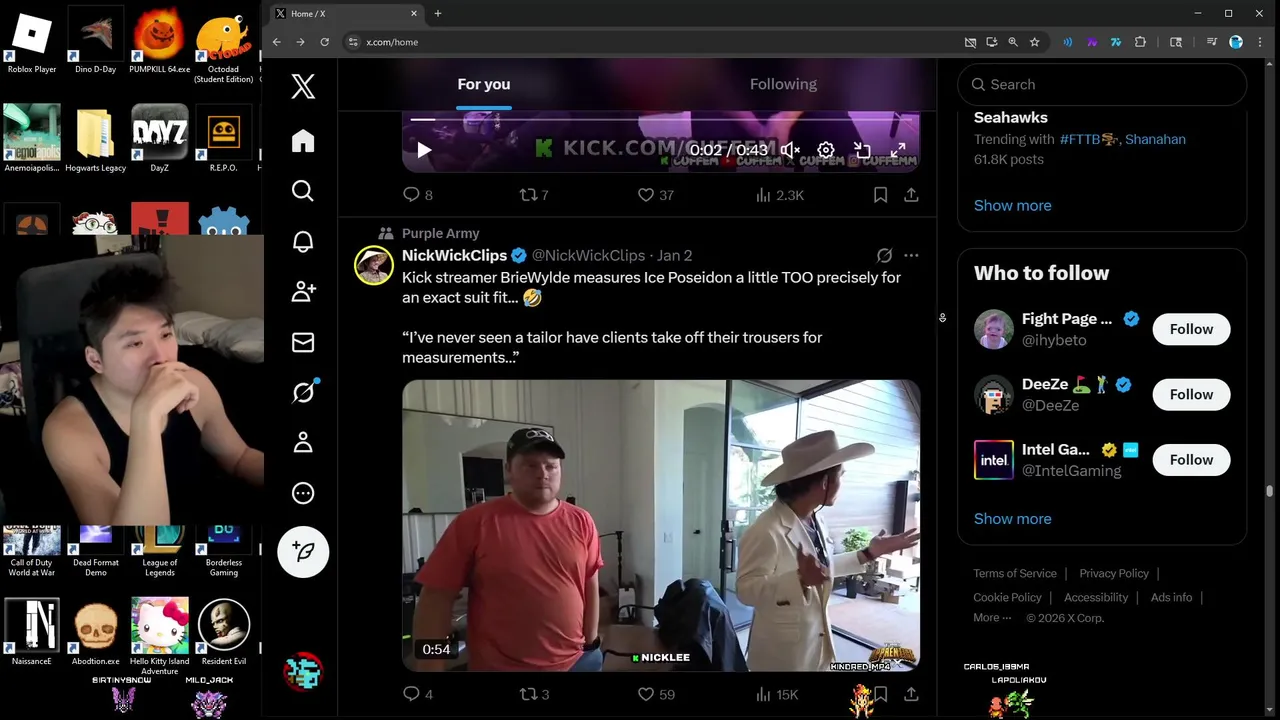Open Profile icon in sidebar
The width and height of the screenshot is (1280, 720).
pyautogui.click(x=303, y=443)
